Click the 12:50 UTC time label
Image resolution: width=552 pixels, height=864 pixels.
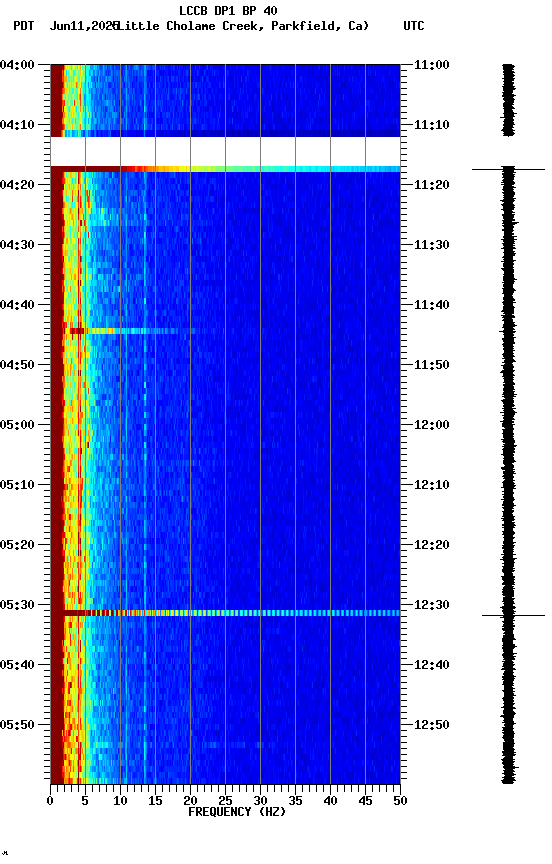431,725
